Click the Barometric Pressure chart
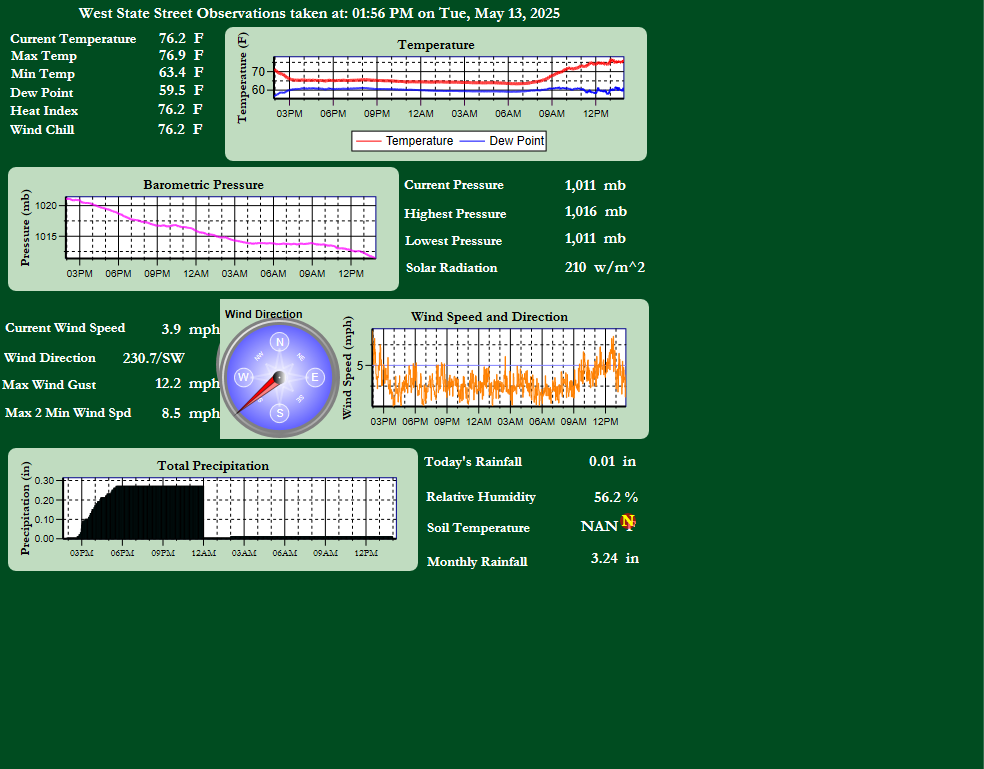The height and width of the screenshot is (769, 984). click(x=203, y=229)
